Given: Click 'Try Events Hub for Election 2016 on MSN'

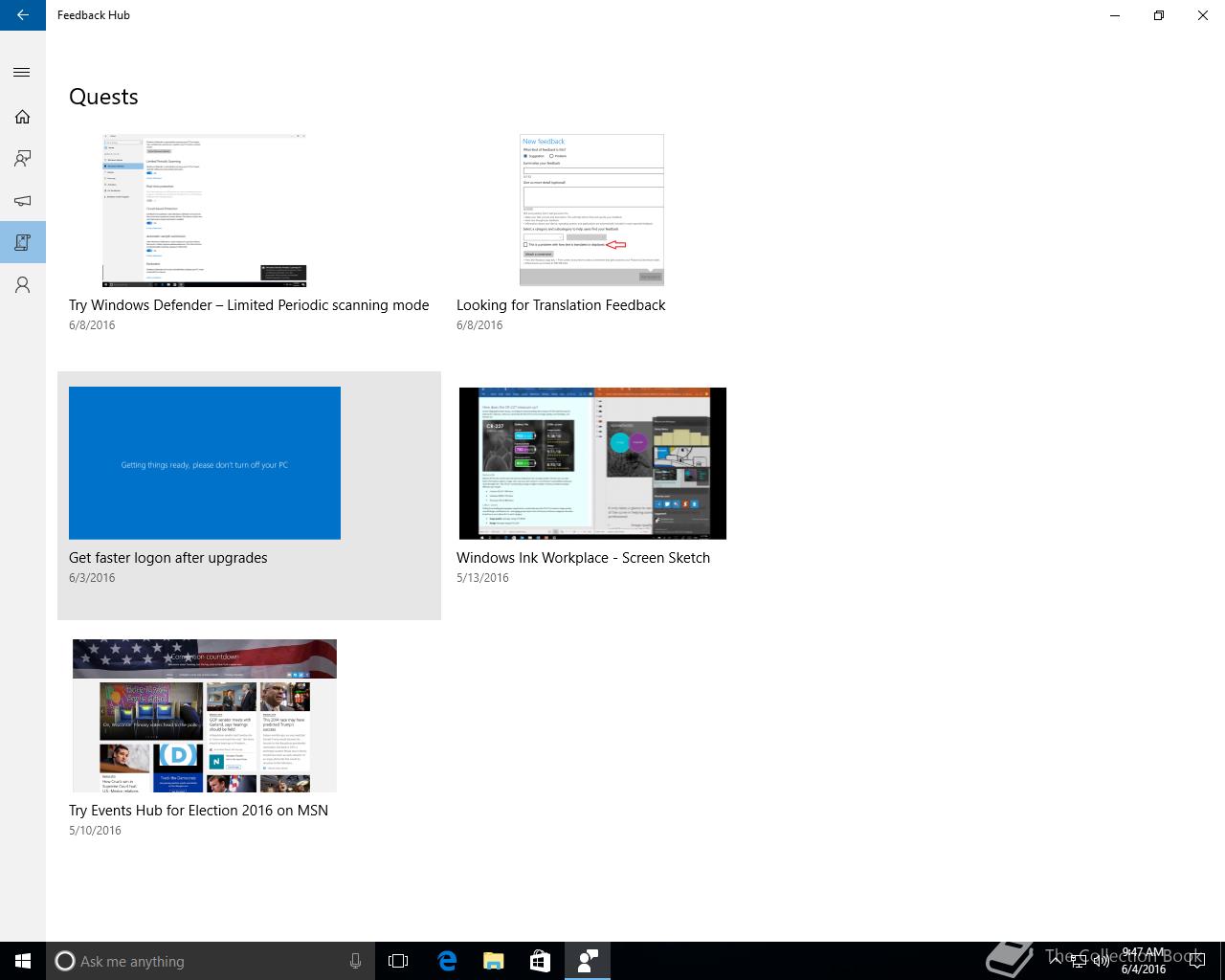Looking at the screenshot, I should click(198, 811).
